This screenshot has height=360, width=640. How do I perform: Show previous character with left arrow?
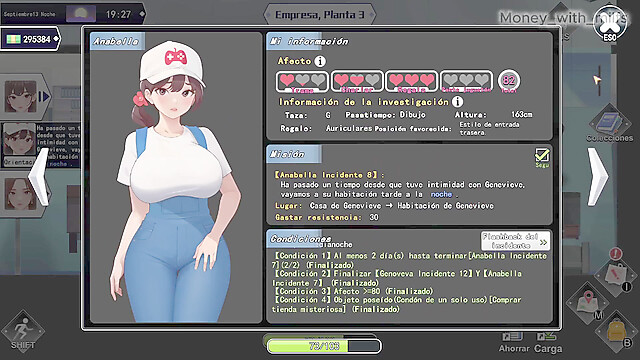pos(39,176)
